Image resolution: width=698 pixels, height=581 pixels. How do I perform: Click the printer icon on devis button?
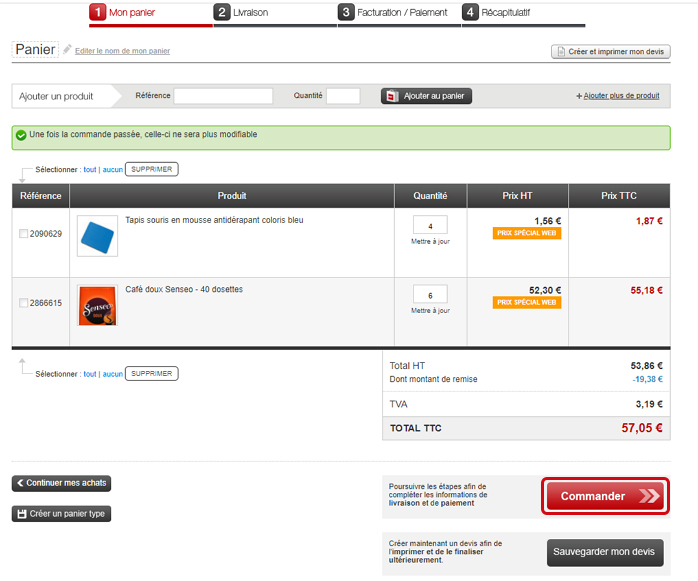[x=560, y=51]
